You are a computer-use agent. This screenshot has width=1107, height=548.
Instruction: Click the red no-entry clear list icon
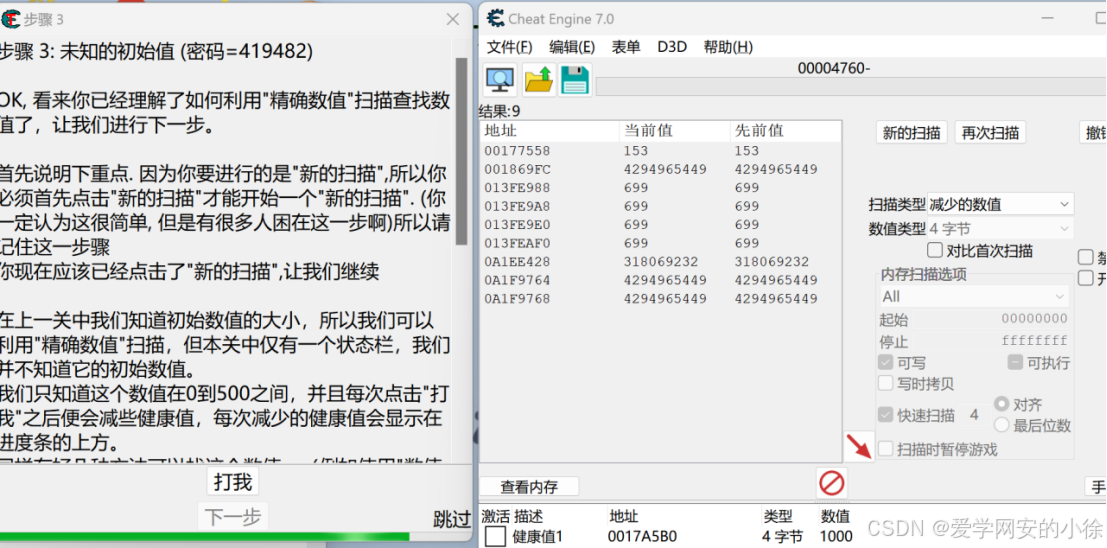coord(832,484)
